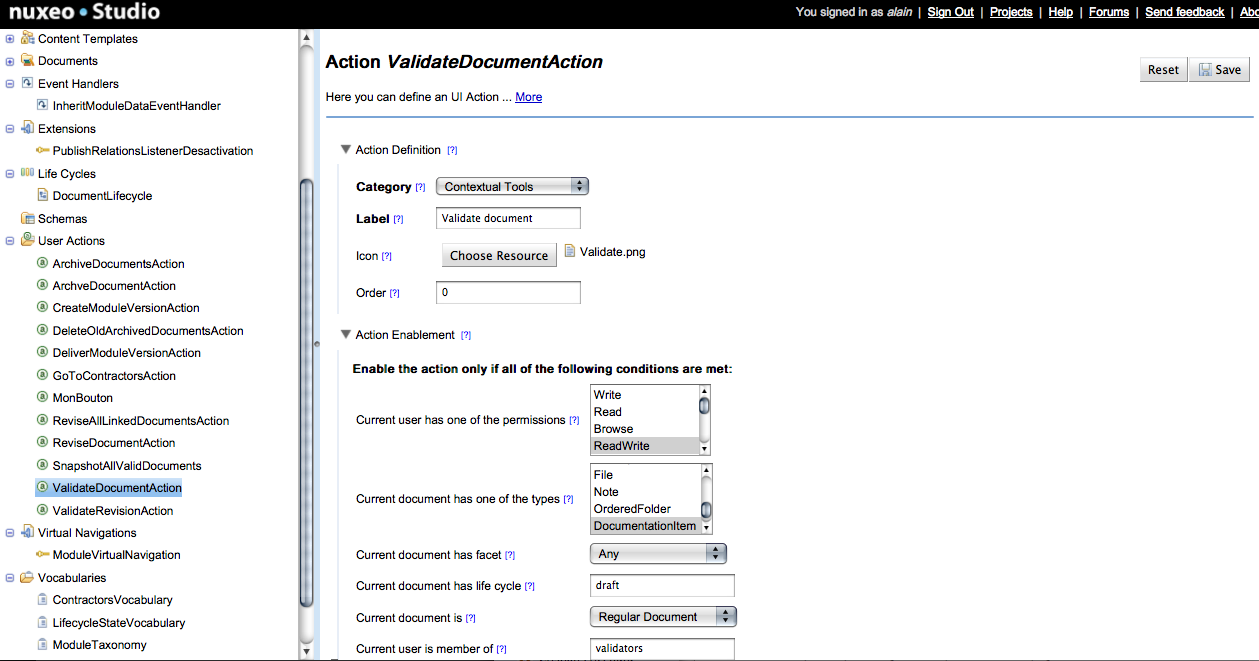Click the Vocabularies folder icon
Image resolution: width=1259 pixels, height=661 pixels.
(x=28, y=577)
